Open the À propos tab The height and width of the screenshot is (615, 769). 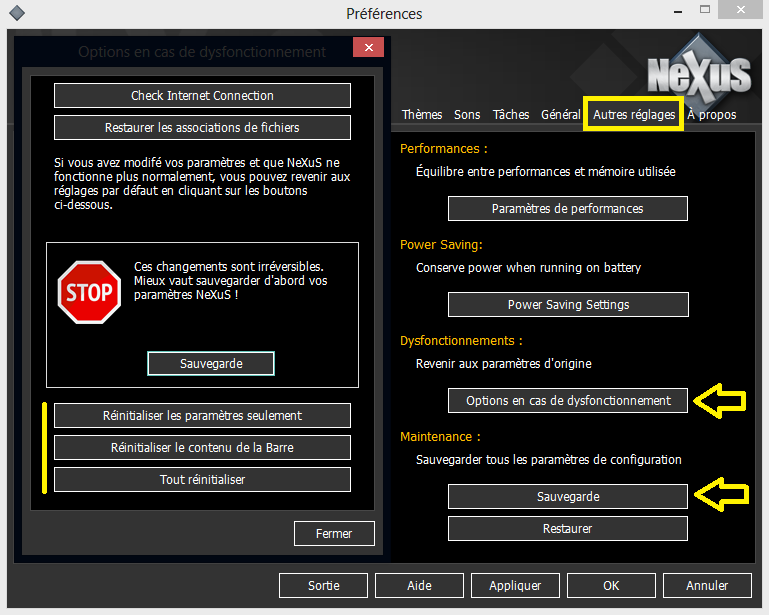tap(712, 115)
